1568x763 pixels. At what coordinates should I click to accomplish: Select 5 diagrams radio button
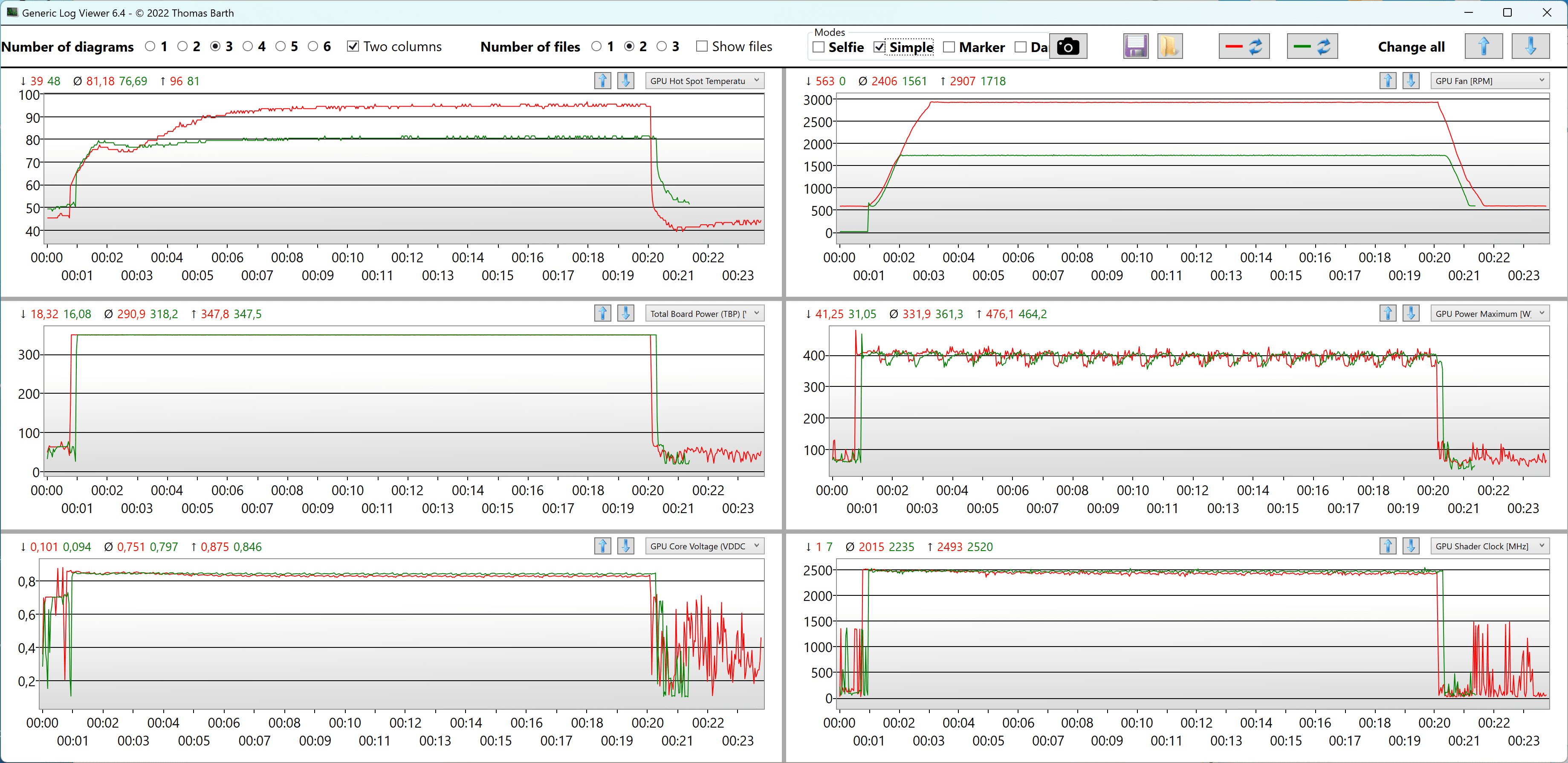coord(281,47)
